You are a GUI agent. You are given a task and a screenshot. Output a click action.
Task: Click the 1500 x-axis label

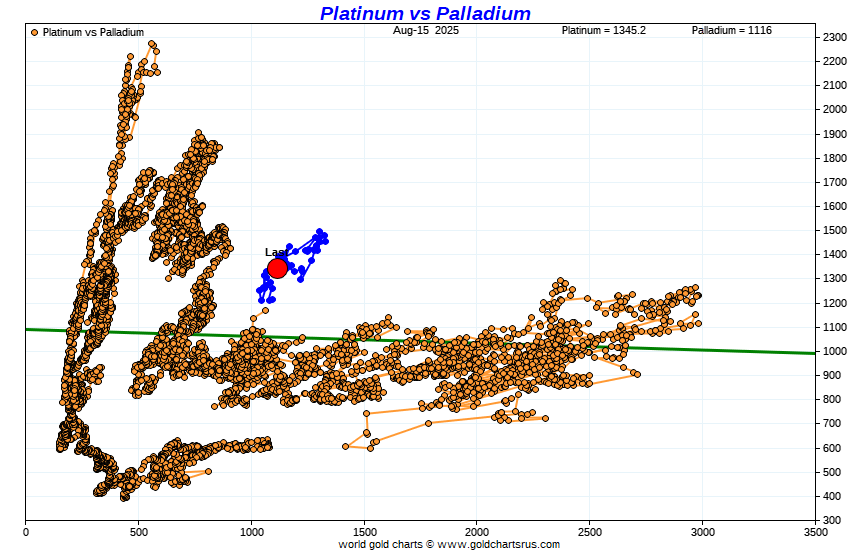coord(364,532)
